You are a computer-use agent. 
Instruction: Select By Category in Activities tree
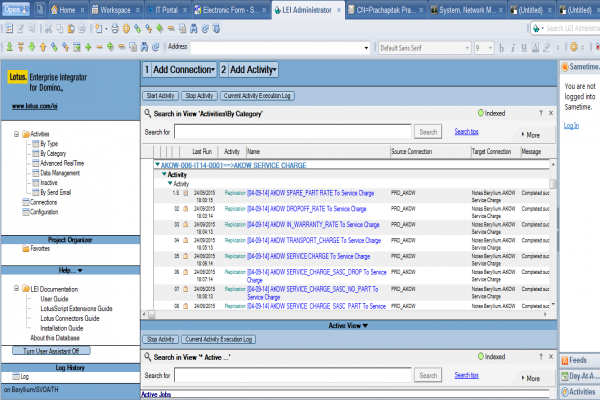tap(53, 153)
